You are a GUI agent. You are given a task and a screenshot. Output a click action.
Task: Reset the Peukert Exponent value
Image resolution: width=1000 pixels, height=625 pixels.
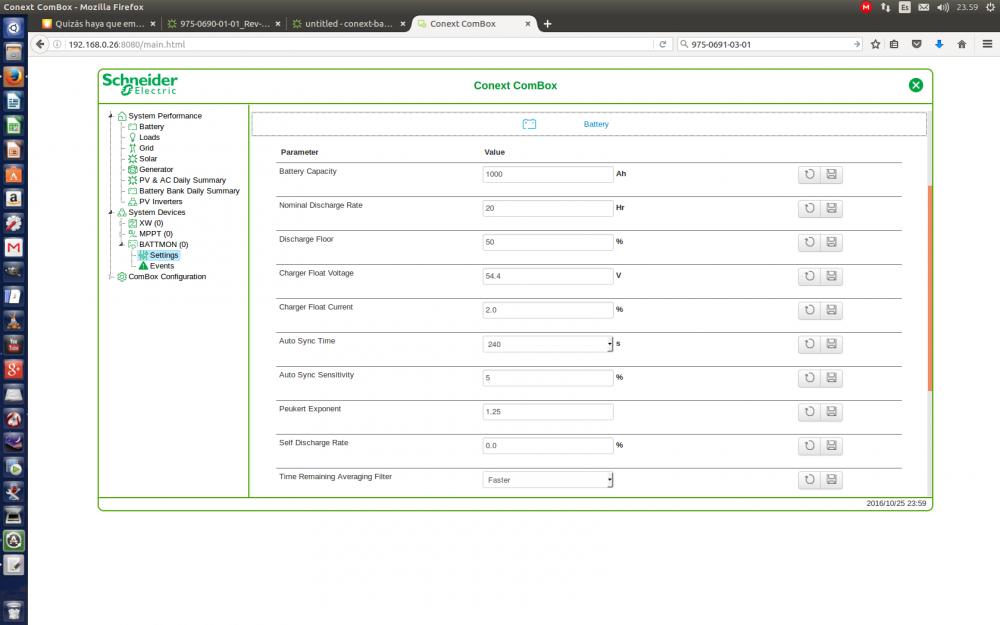[809, 411]
